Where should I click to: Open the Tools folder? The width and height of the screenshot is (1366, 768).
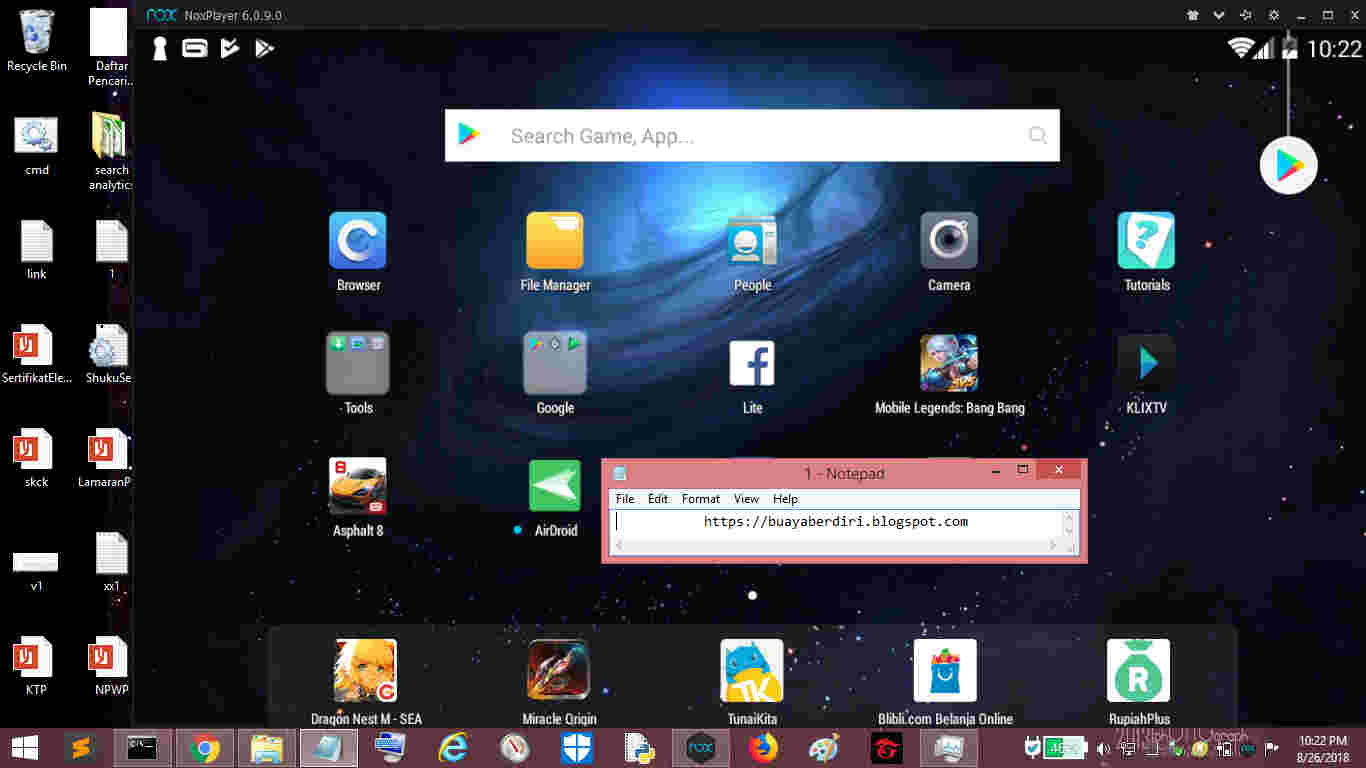tap(358, 364)
